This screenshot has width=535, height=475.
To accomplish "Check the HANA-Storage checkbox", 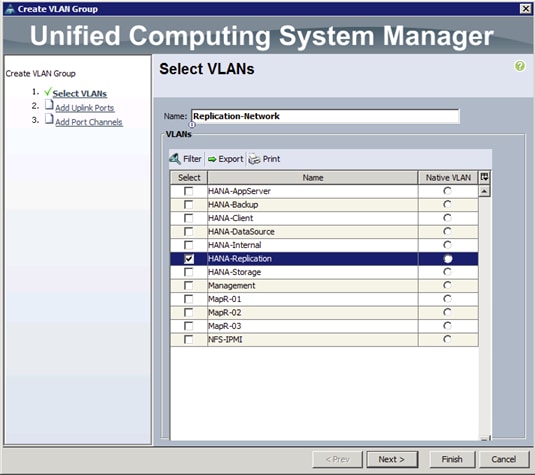I will point(188,272).
